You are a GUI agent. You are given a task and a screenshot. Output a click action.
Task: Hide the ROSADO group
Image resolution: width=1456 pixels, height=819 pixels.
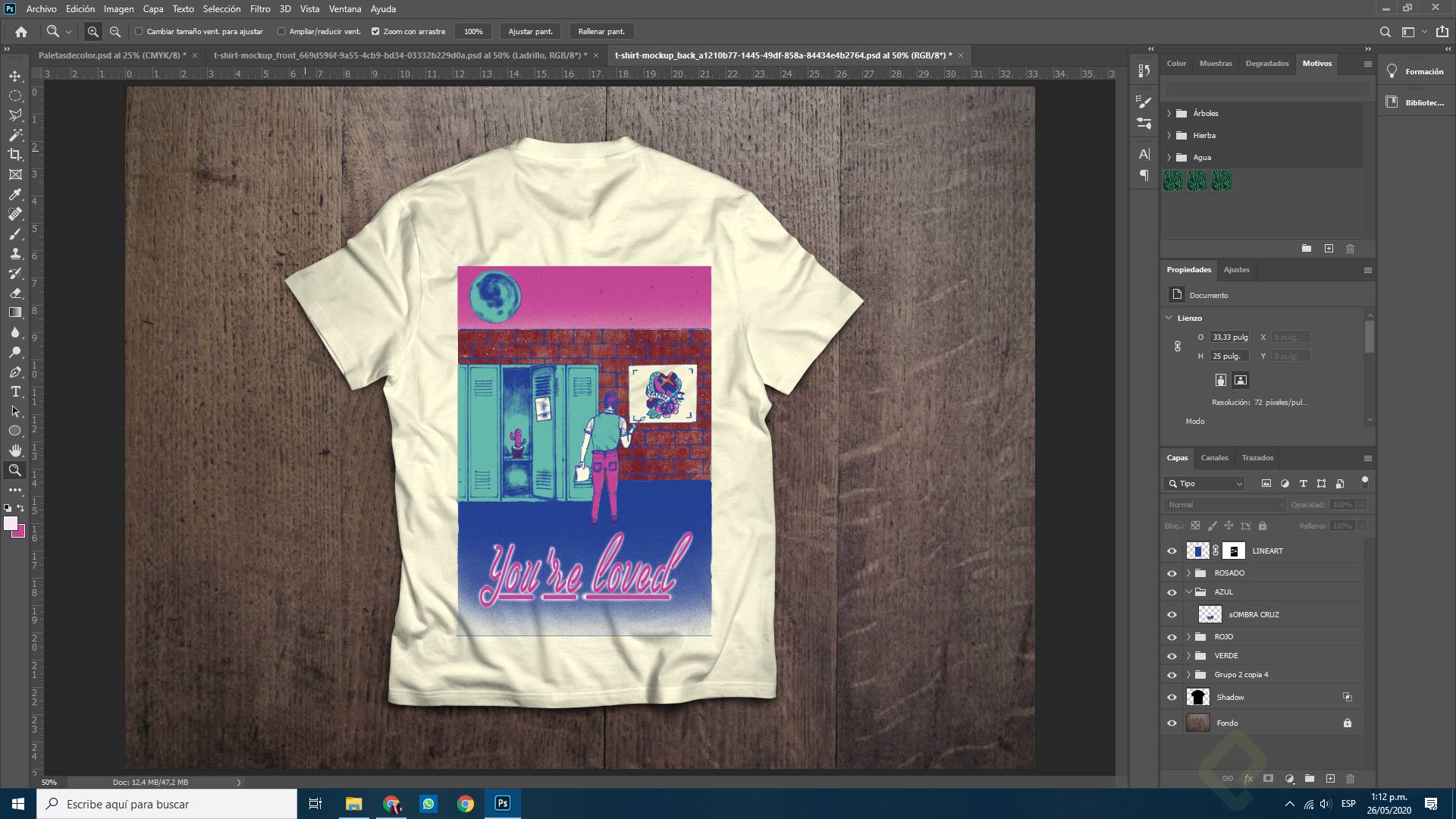coord(1172,573)
